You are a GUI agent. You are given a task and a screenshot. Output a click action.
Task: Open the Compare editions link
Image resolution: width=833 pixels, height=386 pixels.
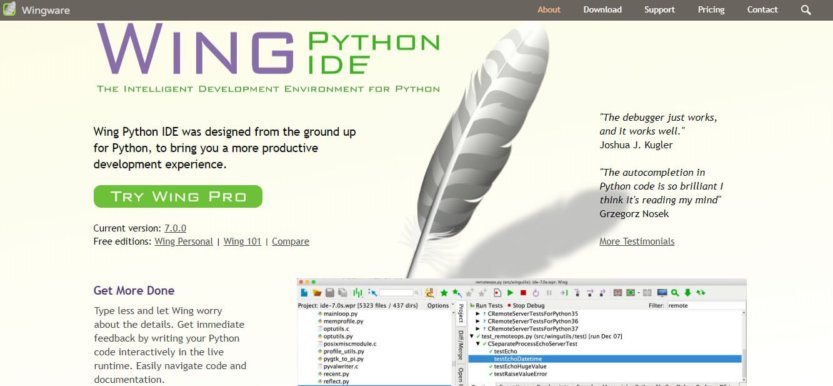click(291, 242)
